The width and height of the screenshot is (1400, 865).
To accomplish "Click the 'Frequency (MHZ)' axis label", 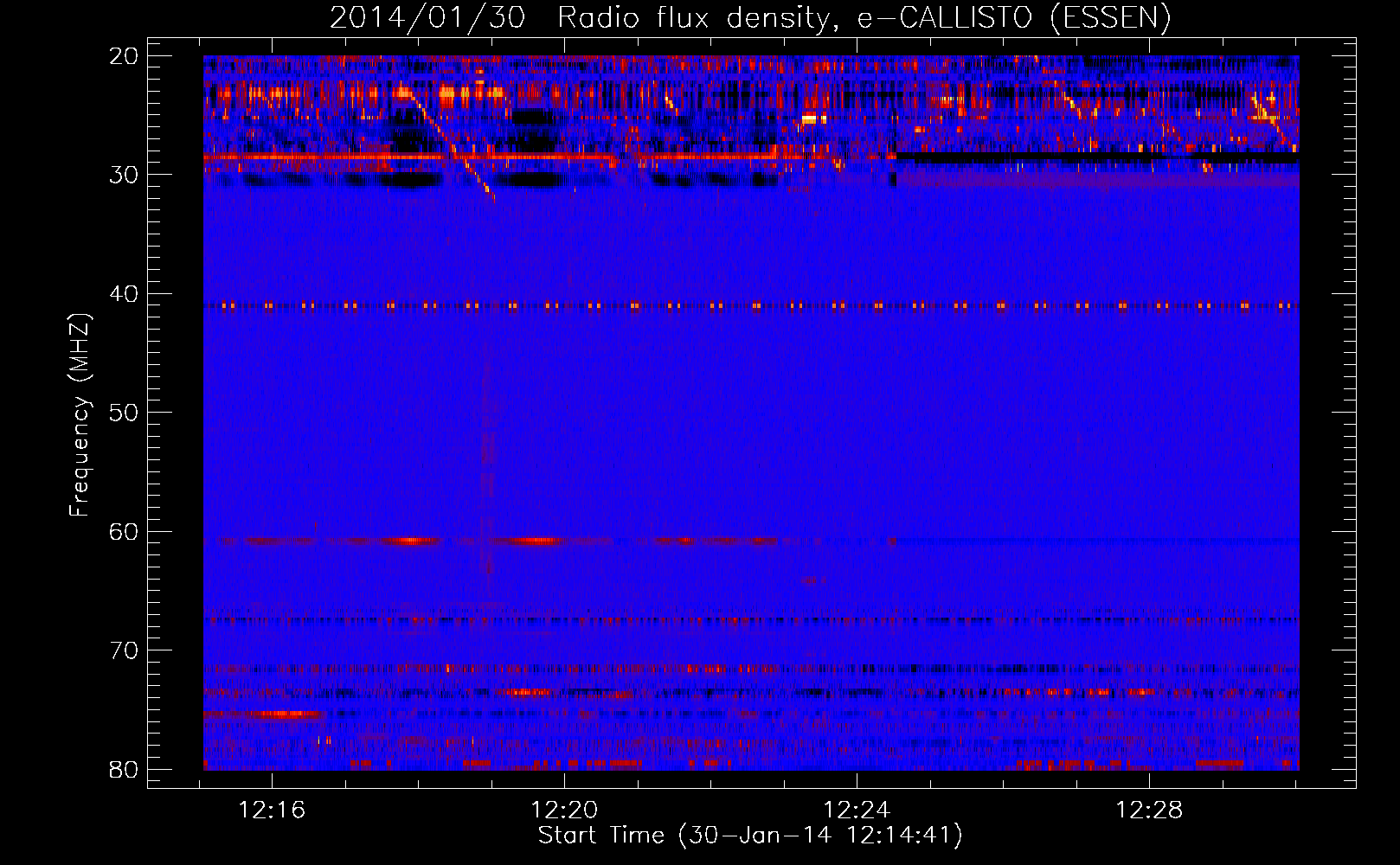I will [80, 415].
